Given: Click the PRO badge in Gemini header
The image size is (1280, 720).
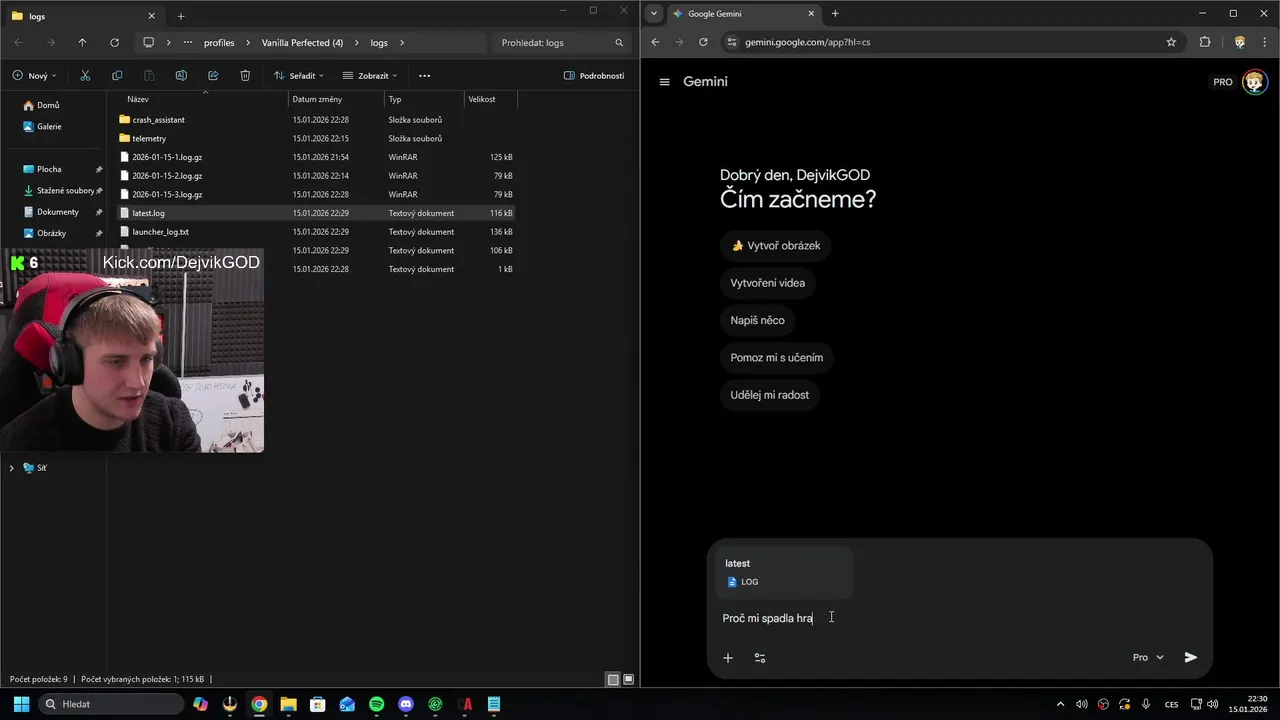Looking at the screenshot, I should coord(1223,82).
